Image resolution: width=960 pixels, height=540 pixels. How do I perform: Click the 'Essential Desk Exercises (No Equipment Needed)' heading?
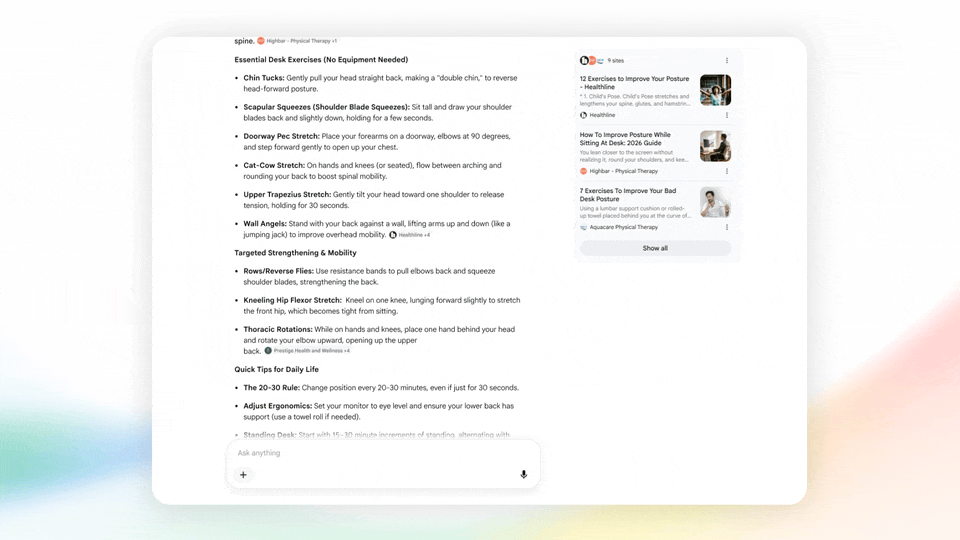point(321,59)
